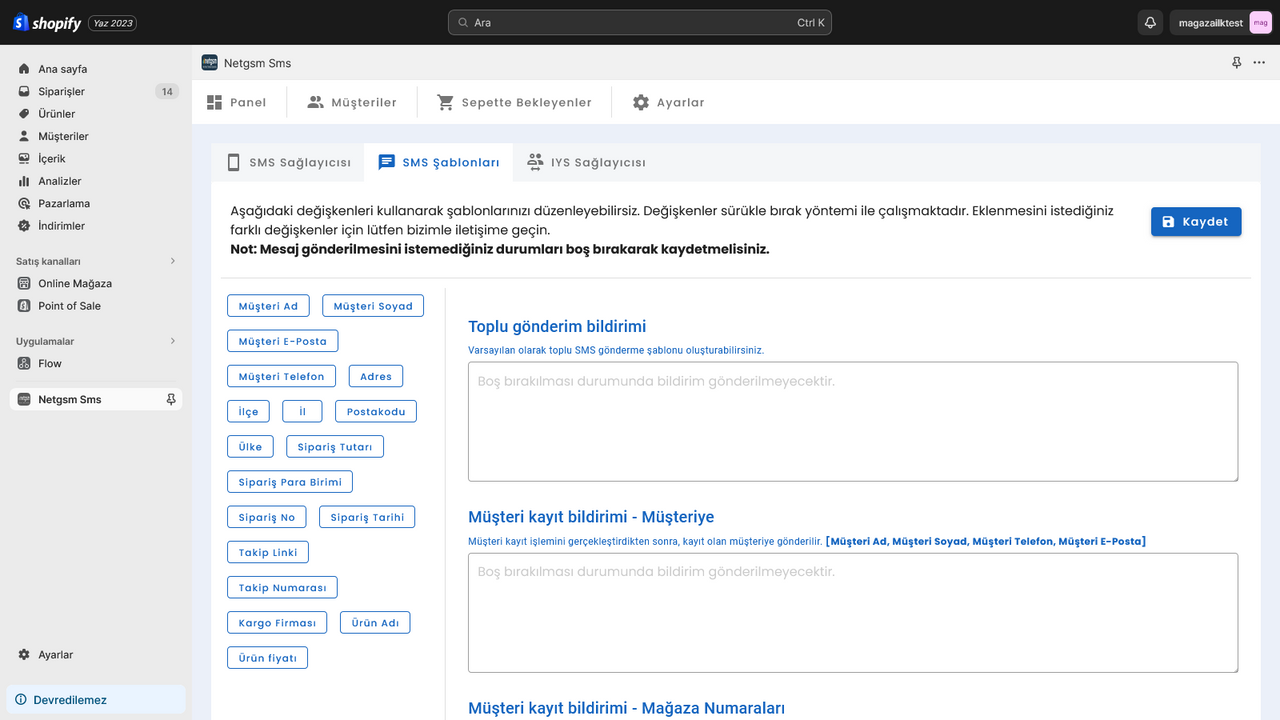
Task: Expand the Uygulamalar section chevron
Action: 172,341
